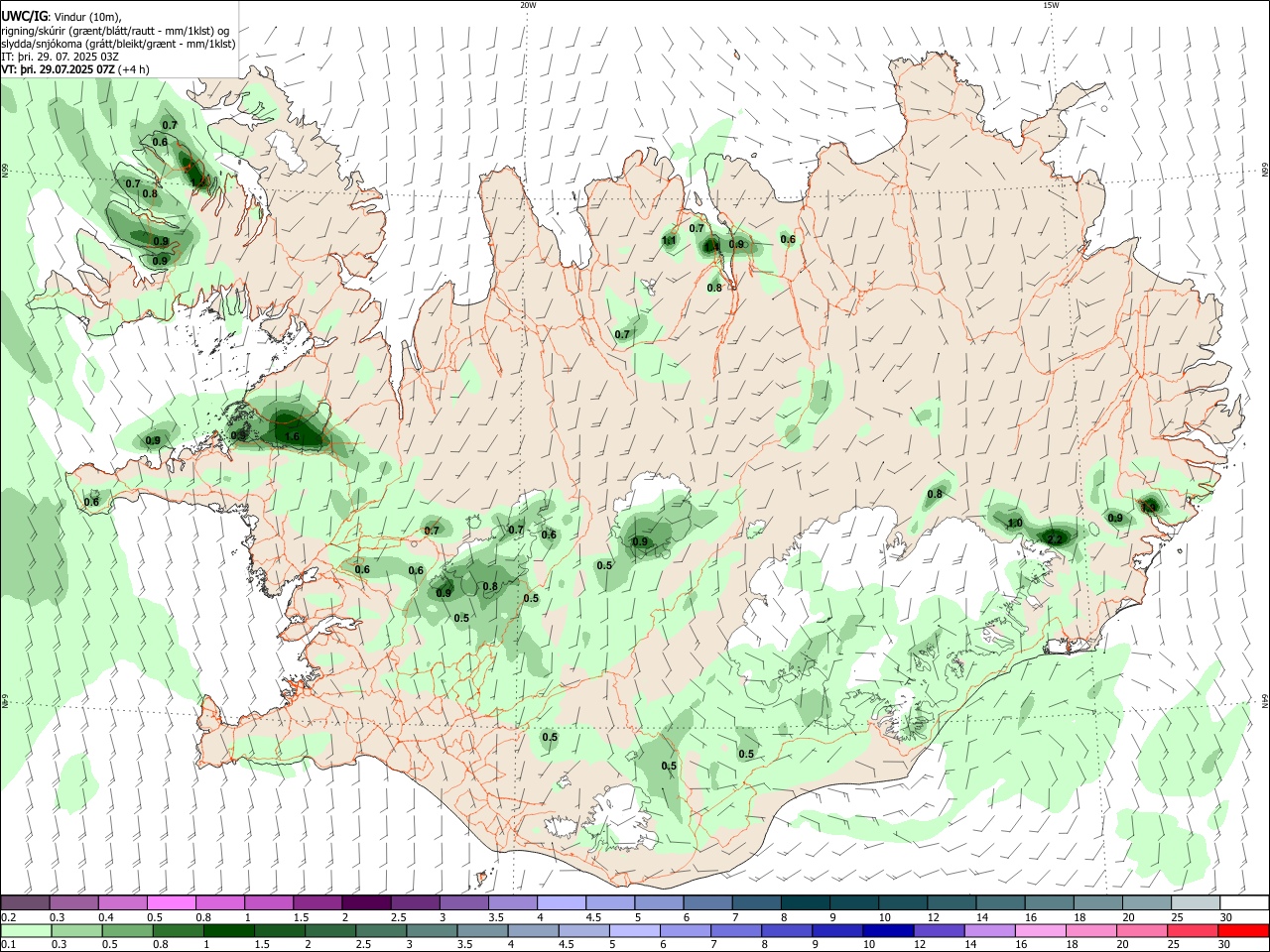This screenshot has width=1270, height=952.
Task: Select the 0.4 label on the snow scale
Action: tap(106, 917)
